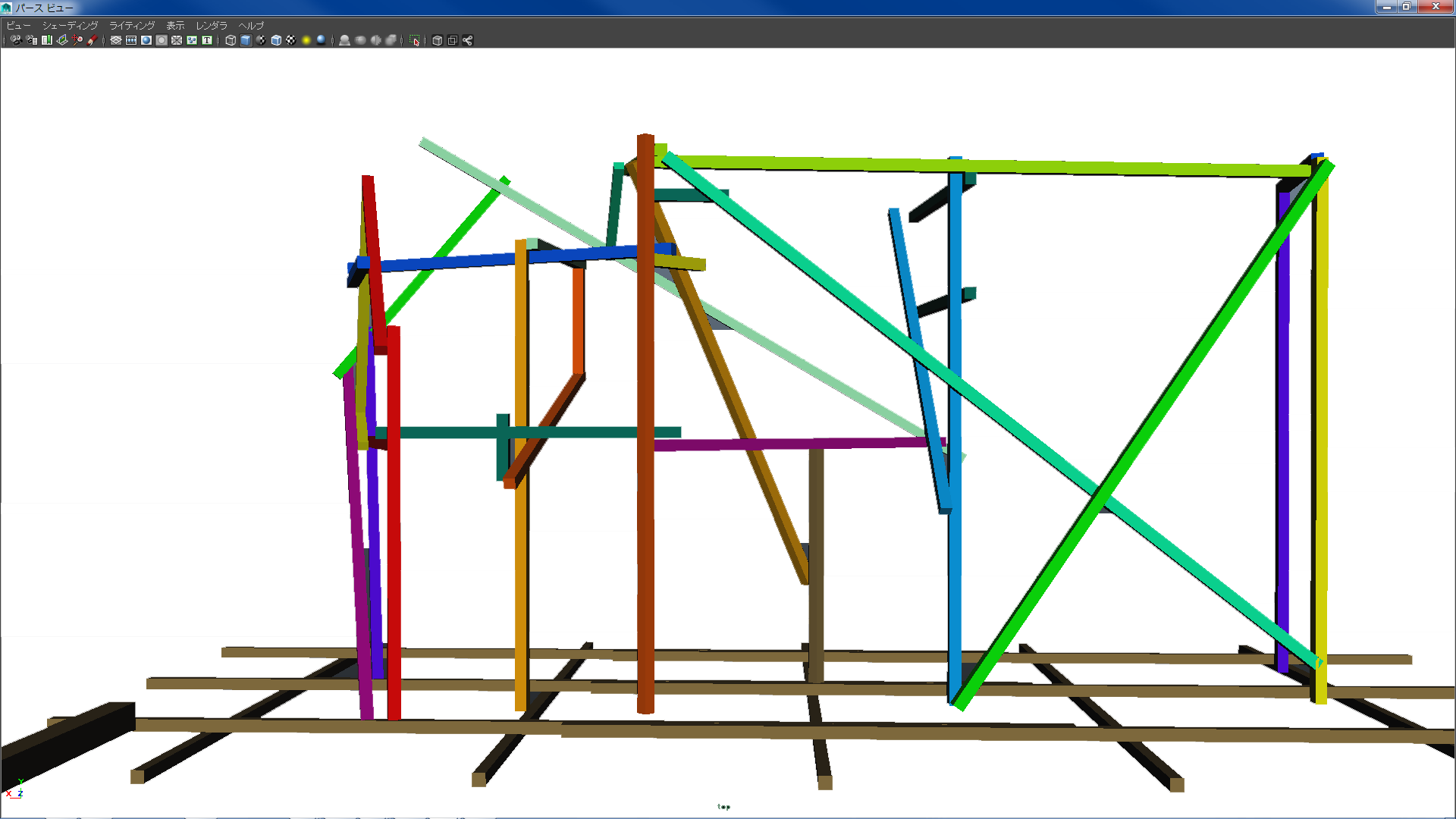Click the red vertical beam in the viewport
This screenshot has width=1456, height=819.
[x=394, y=531]
